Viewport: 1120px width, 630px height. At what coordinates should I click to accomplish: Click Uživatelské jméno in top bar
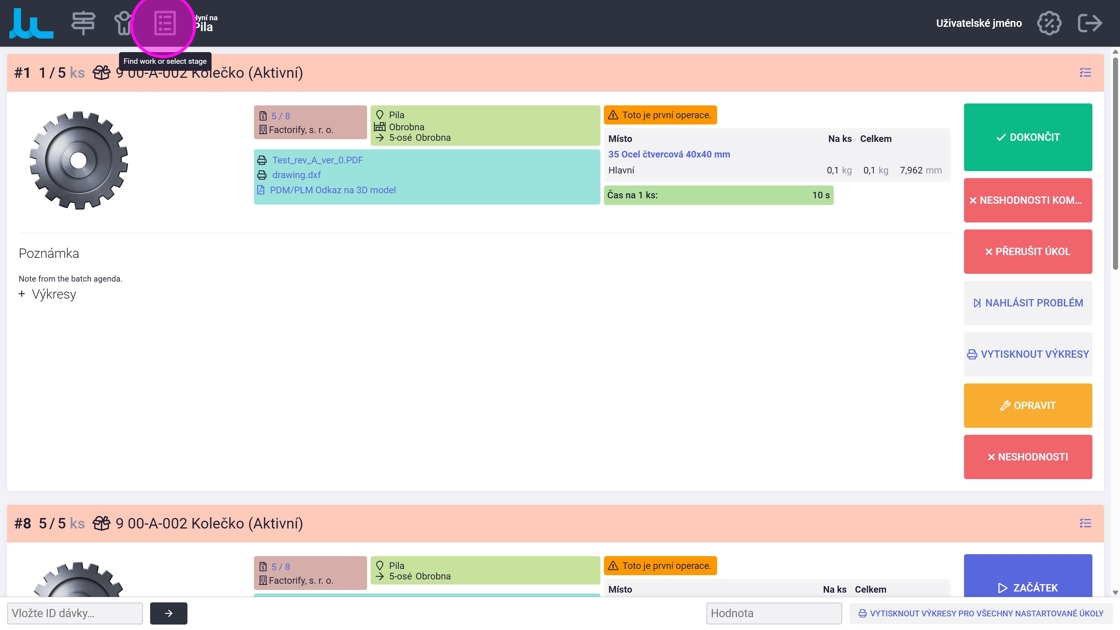click(979, 24)
